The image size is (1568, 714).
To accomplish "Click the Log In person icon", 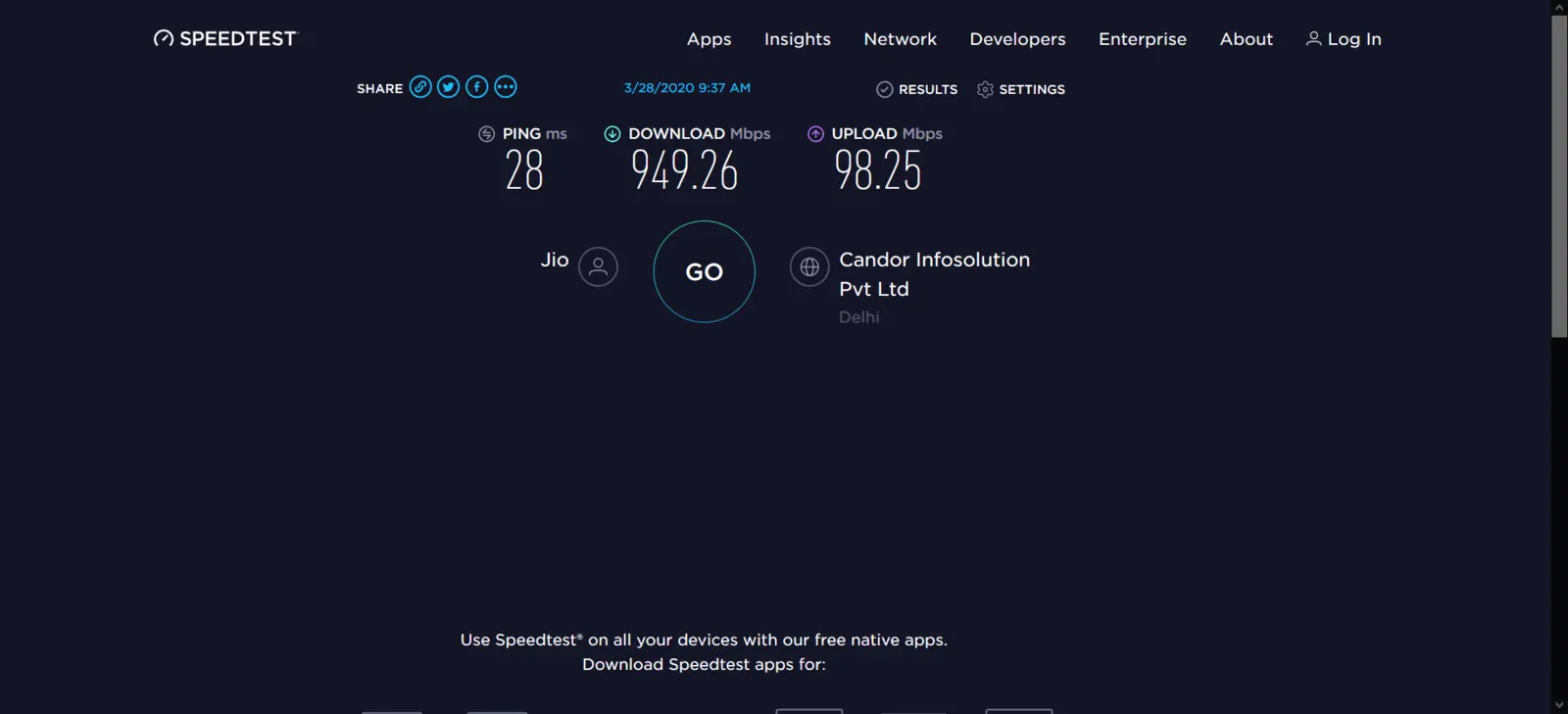I will coord(1313,38).
